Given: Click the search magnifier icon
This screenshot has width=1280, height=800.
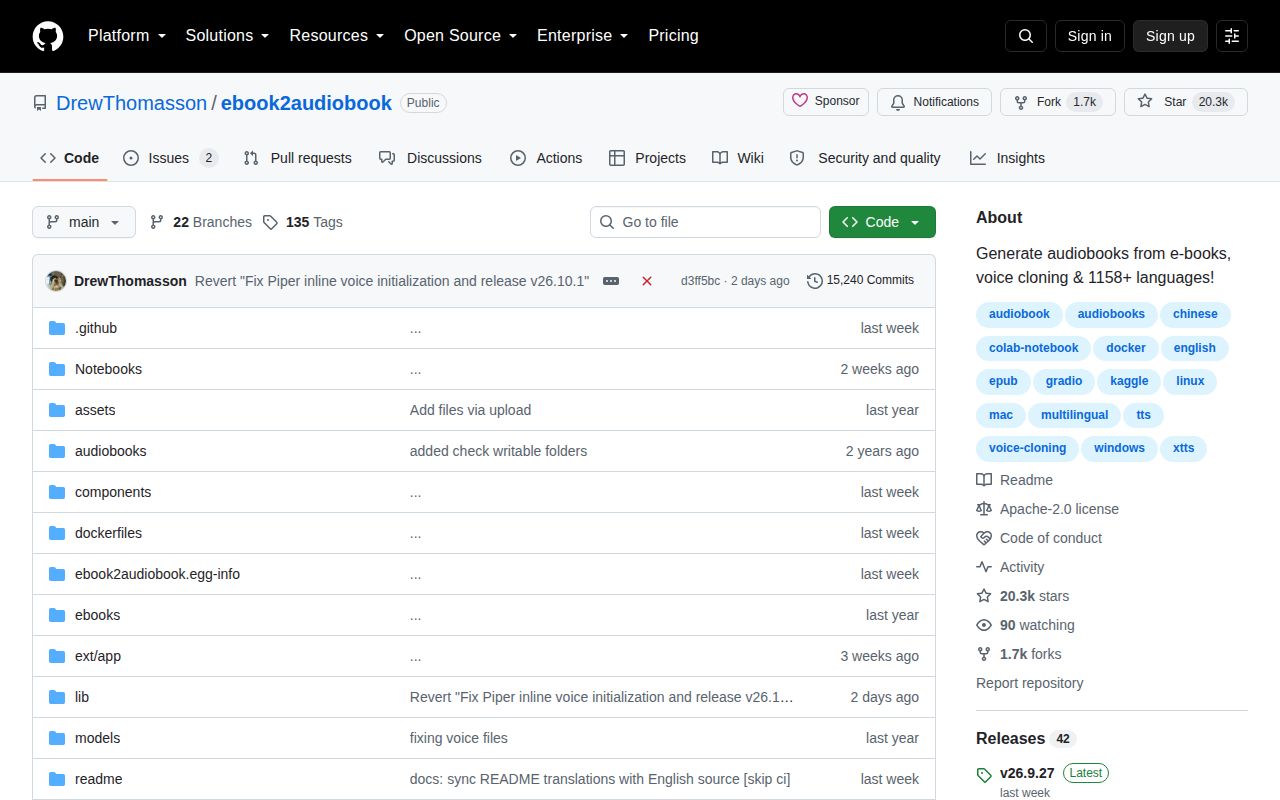Looking at the screenshot, I should point(1026,36).
